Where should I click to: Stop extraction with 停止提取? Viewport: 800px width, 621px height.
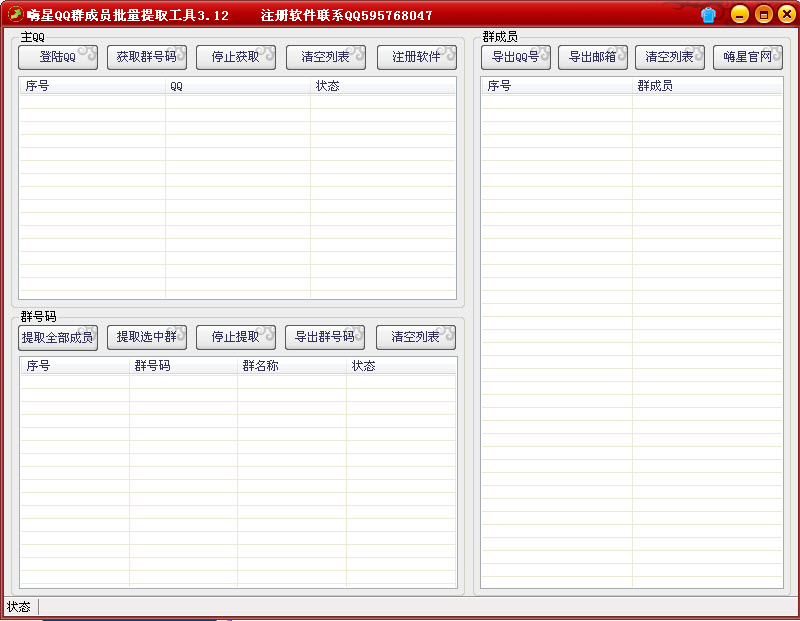tap(236, 337)
